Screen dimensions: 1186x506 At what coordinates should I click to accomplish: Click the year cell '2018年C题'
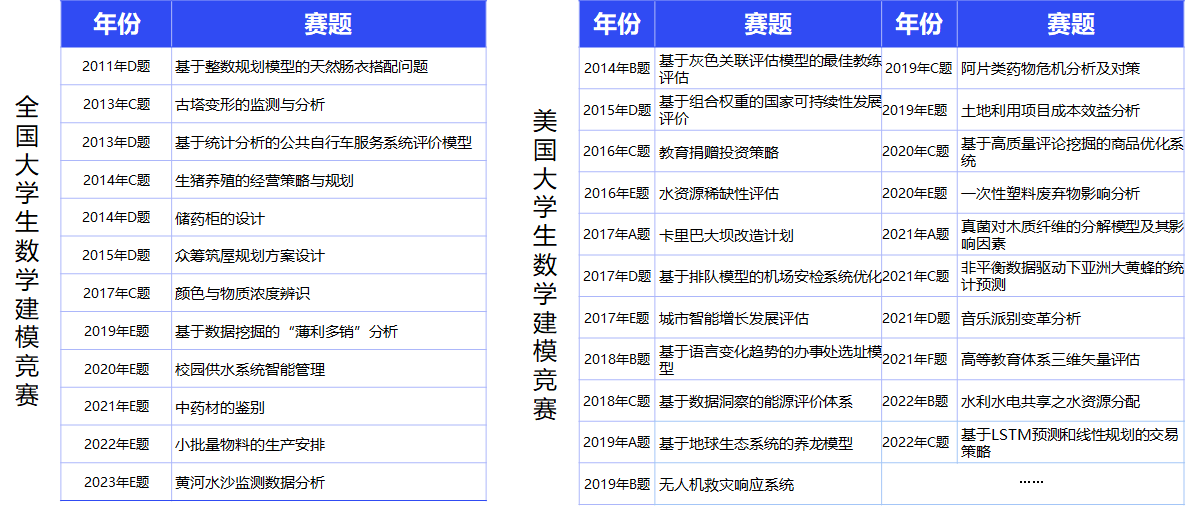pos(617,401)
